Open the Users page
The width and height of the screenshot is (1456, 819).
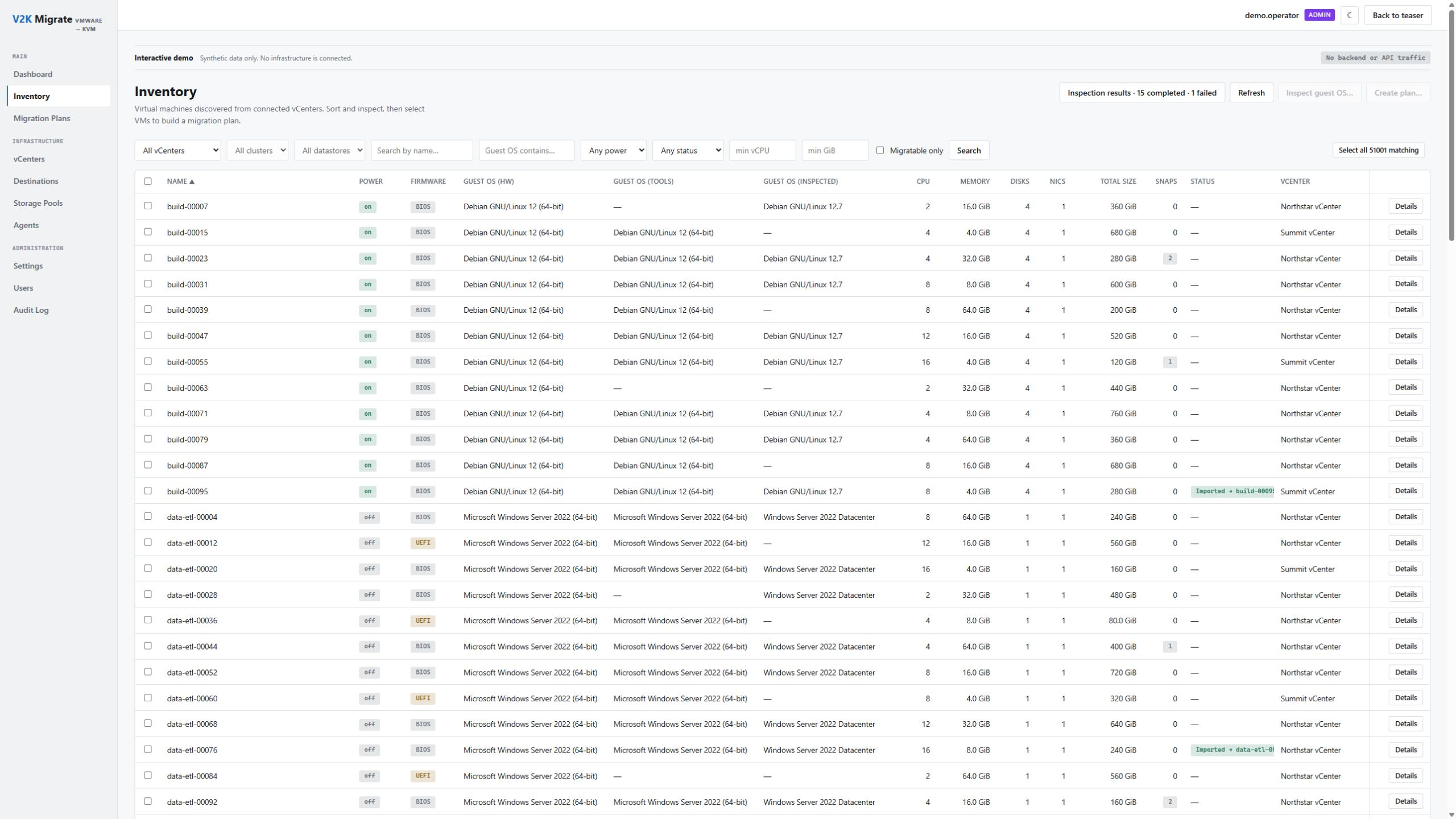[x=59, y=288]
